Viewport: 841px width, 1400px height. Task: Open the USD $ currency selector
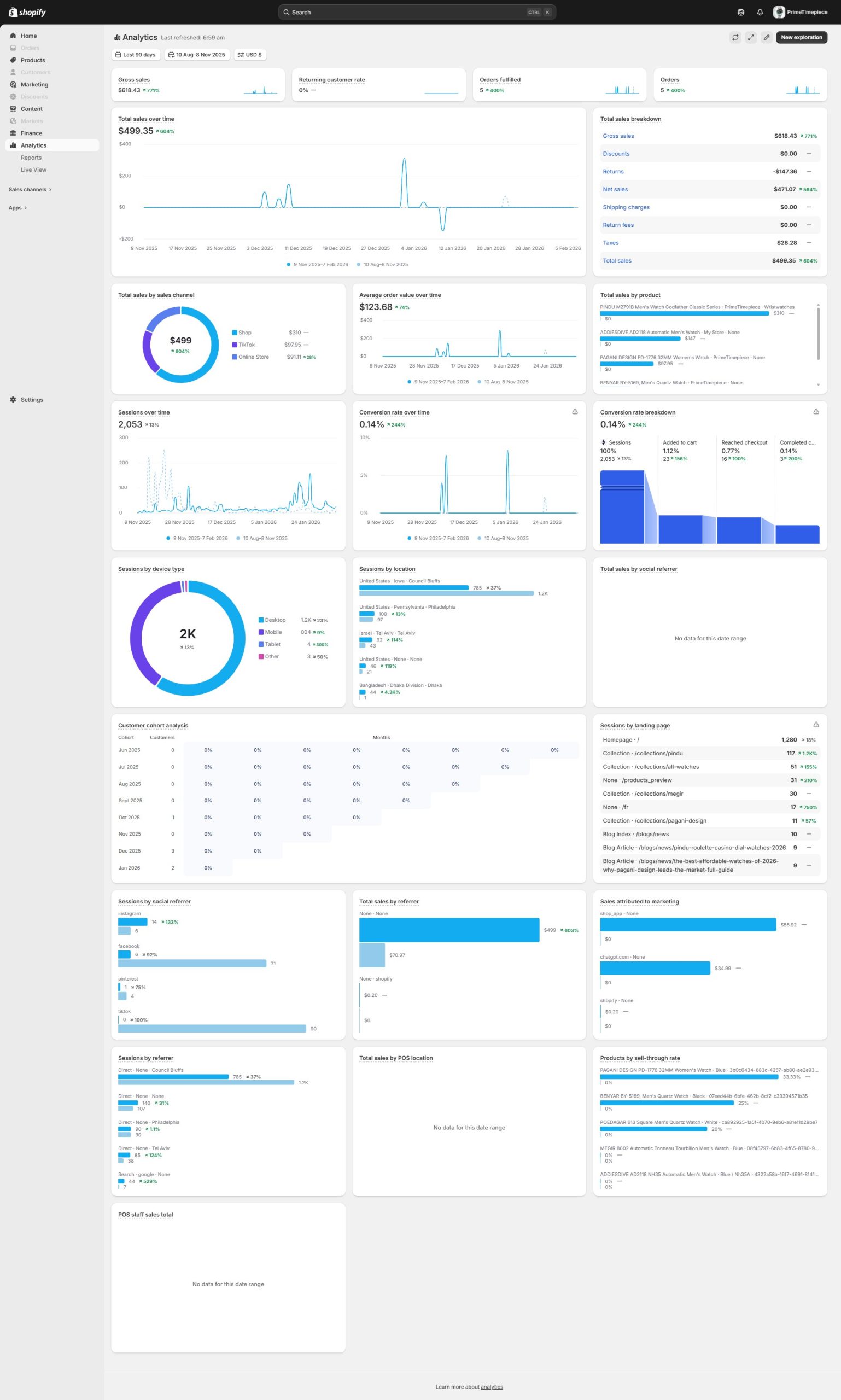(x=249, y=55)
